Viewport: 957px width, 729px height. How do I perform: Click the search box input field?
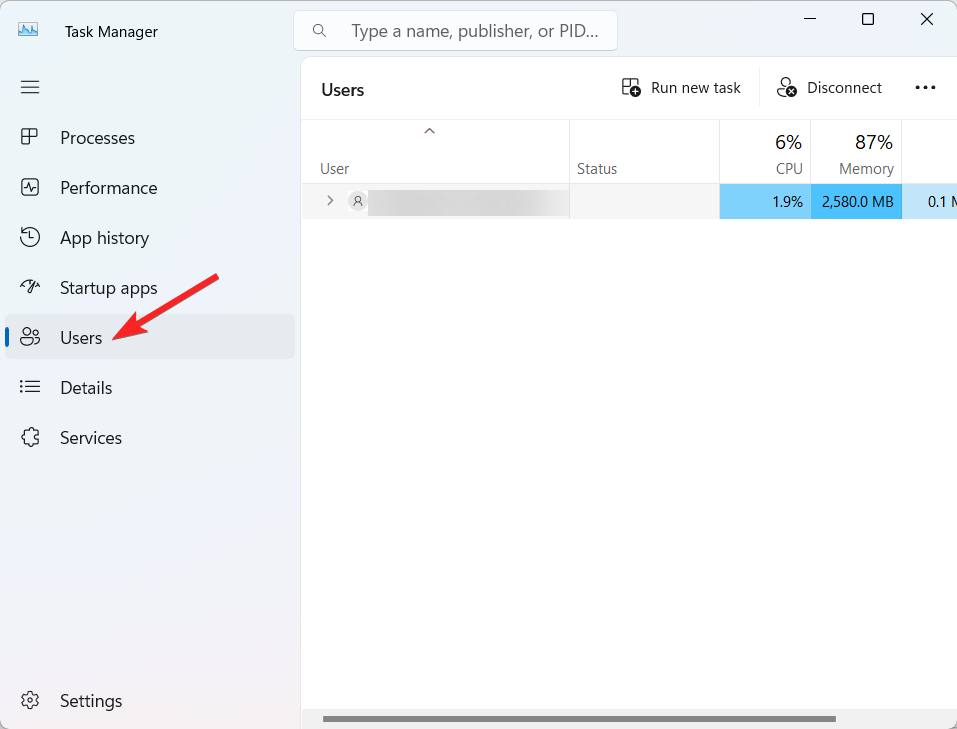tap(455, 31)
